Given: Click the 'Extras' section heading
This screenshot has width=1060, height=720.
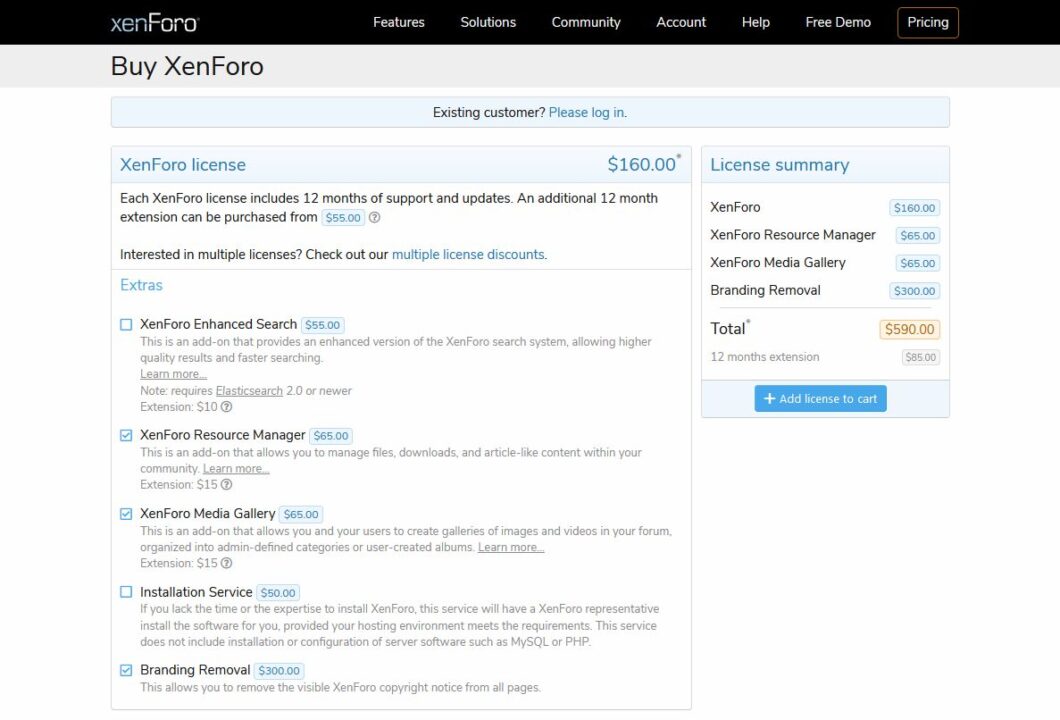Looking at the screenshot, I should pos(141,285).
